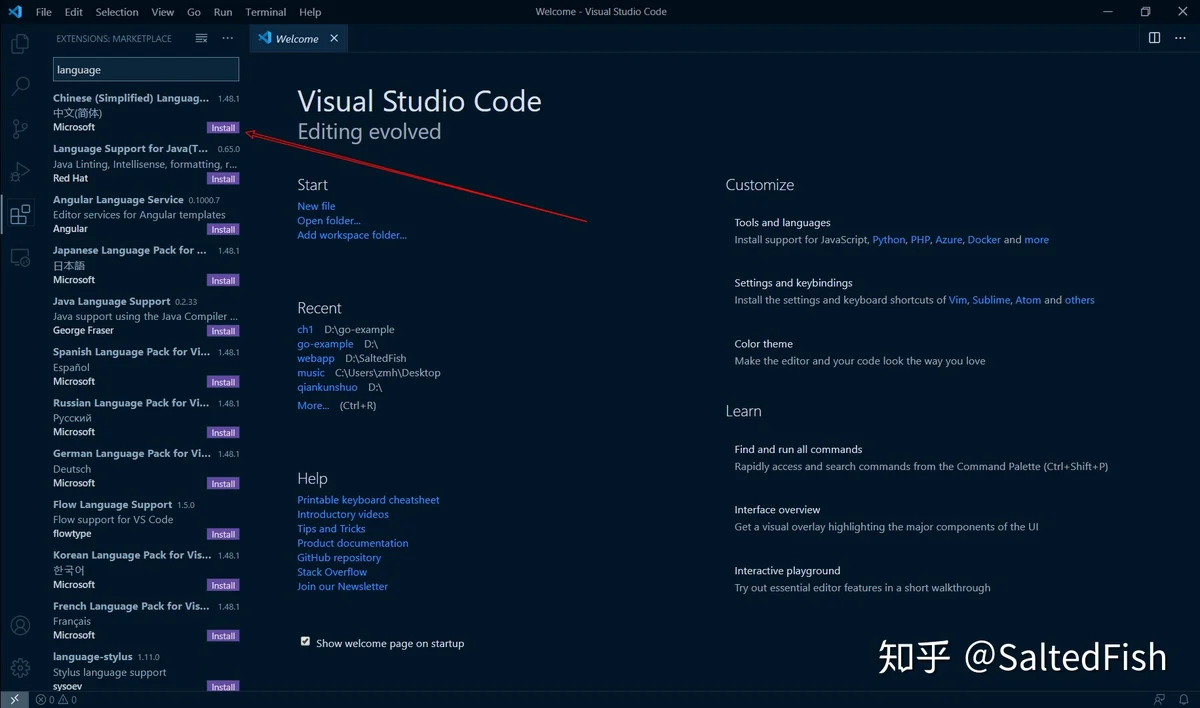1200x708 pixels.
Task: Open the Run menu
Action: [x=223, y=12]
